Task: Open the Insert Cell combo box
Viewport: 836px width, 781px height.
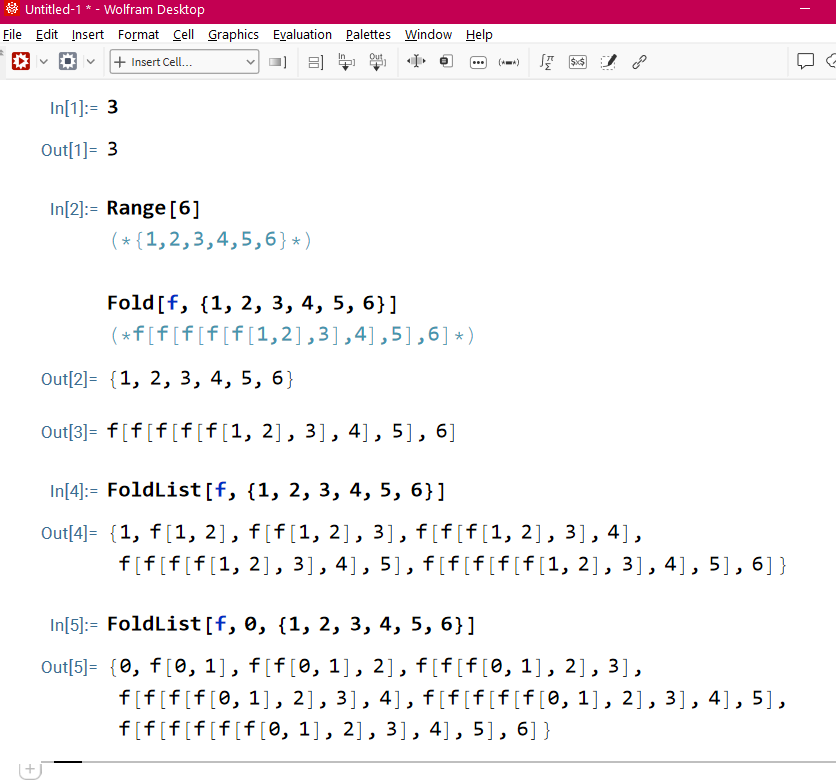Action: coord(184,62)
